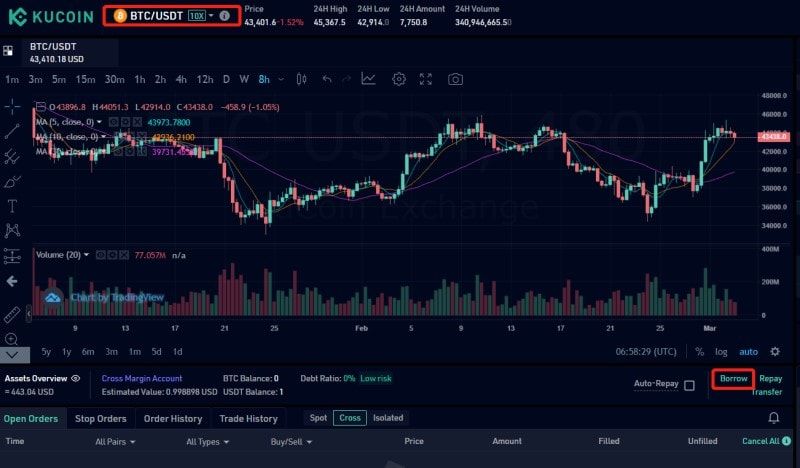
Task: Expand Volume (20) indicator menu
Action: tap(86, 255)
